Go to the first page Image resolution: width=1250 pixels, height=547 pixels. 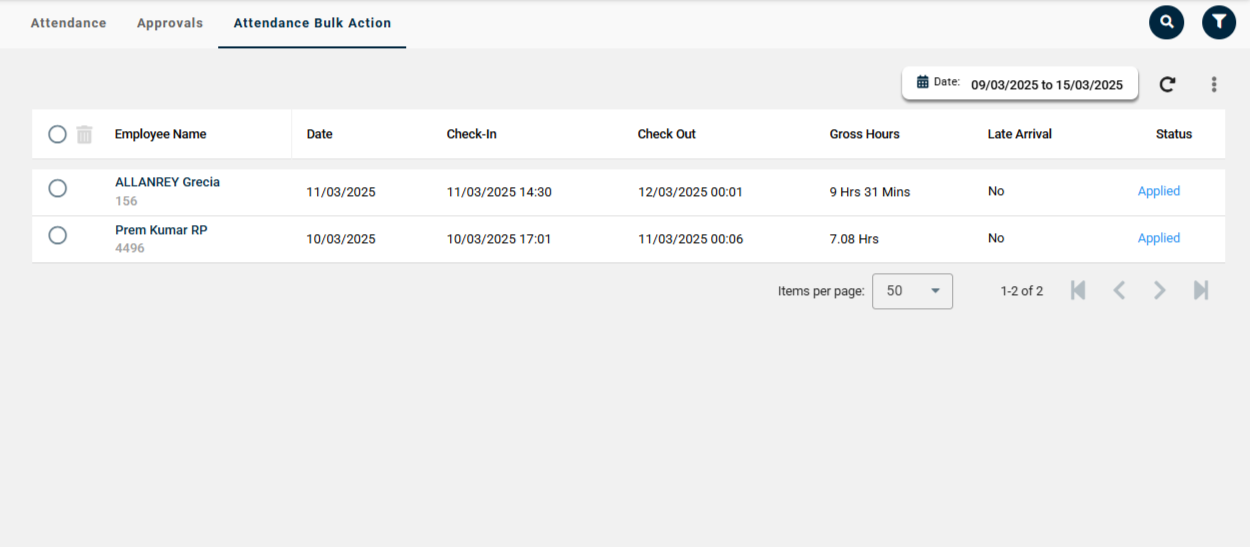pos(1078,291)
